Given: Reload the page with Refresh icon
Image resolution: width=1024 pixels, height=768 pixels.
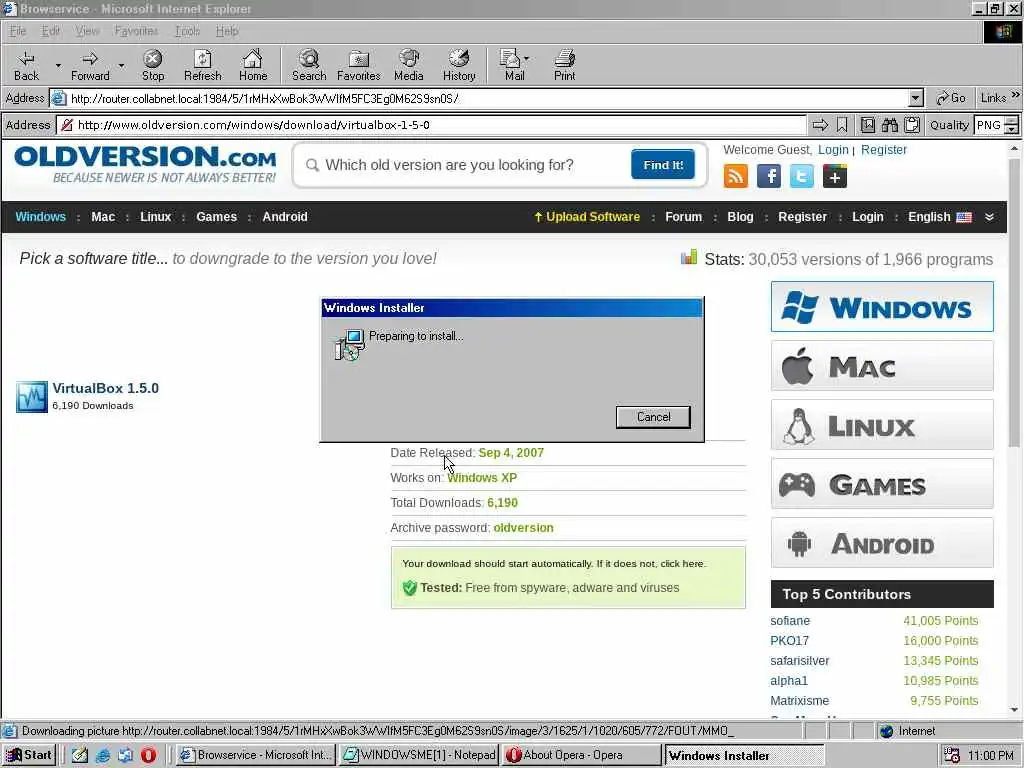Looking at the screenshot, I should 202,65.
